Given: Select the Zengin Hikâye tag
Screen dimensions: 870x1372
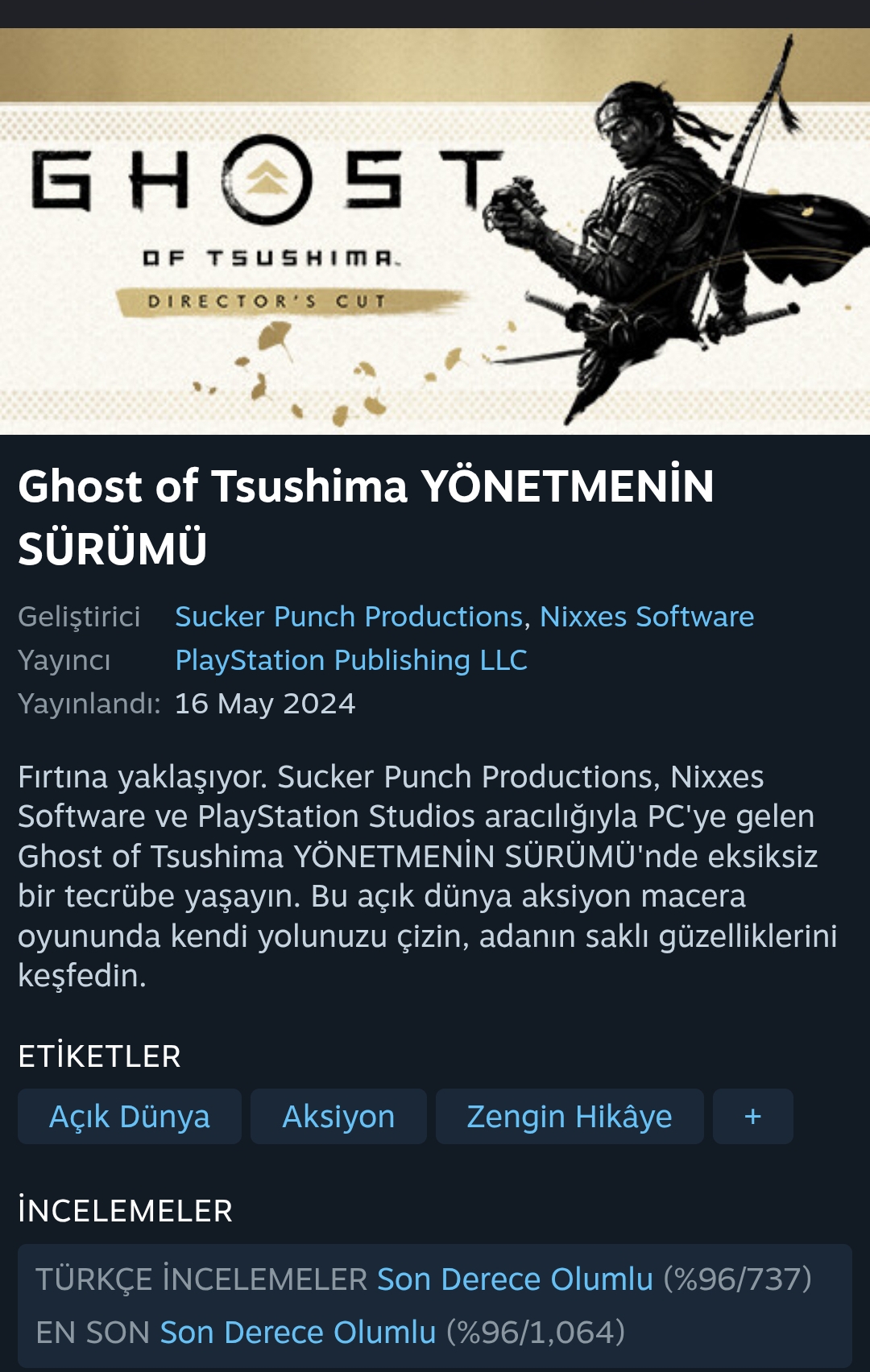Looking at the screenshot, I should coord(570,1117).
